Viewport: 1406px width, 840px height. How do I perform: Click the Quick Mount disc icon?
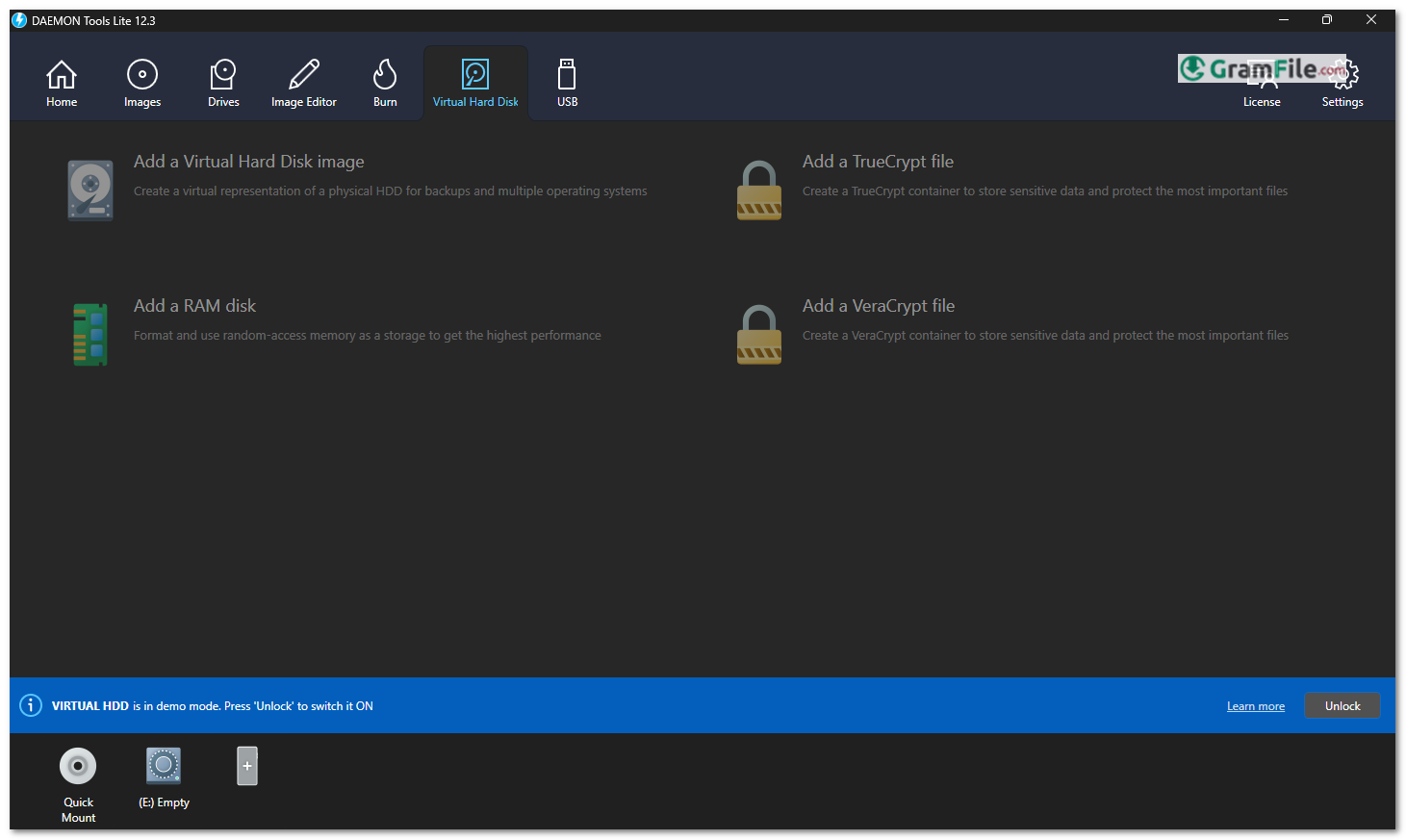point(78,766)
